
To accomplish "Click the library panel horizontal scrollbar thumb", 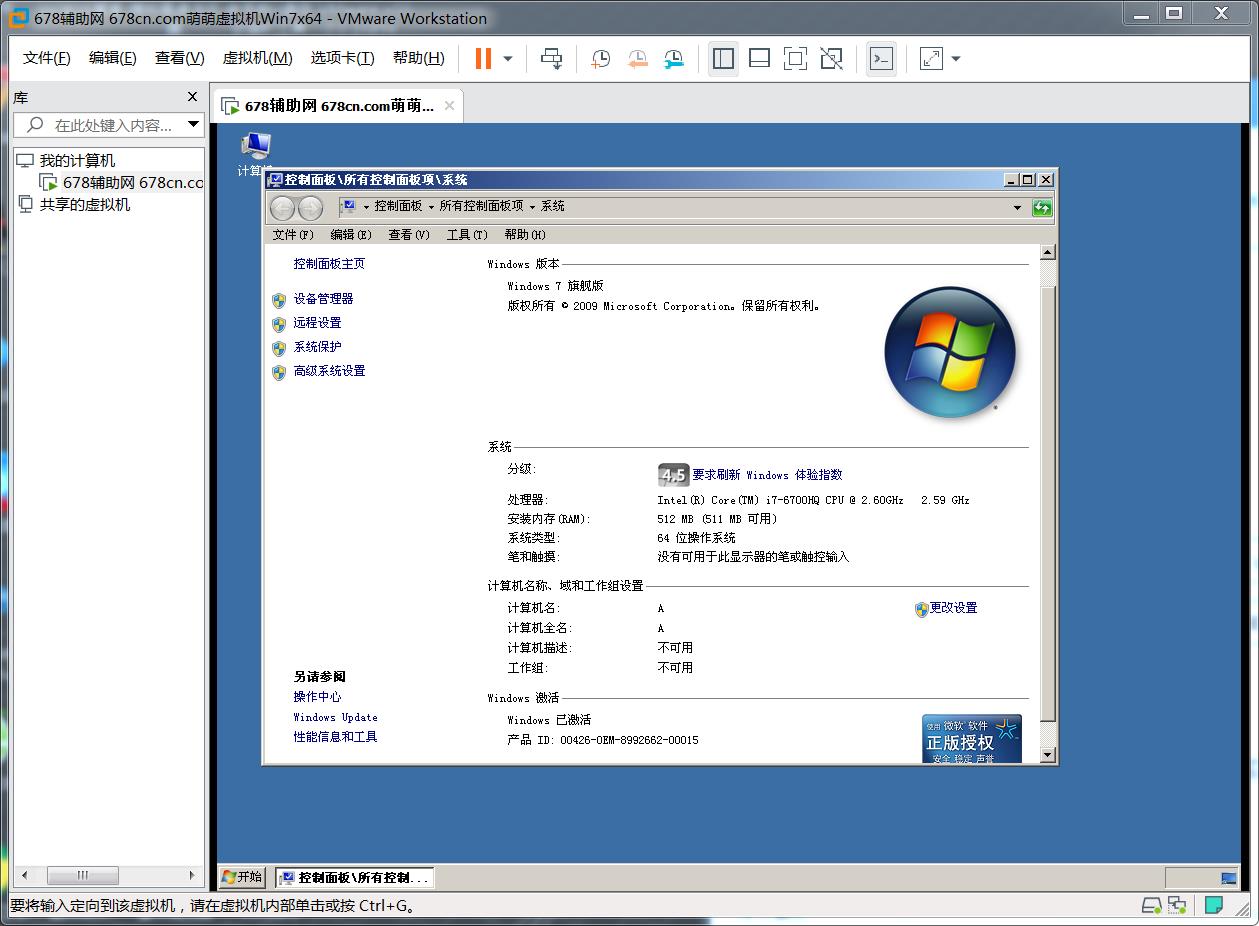I will click(x=83, y=875).
